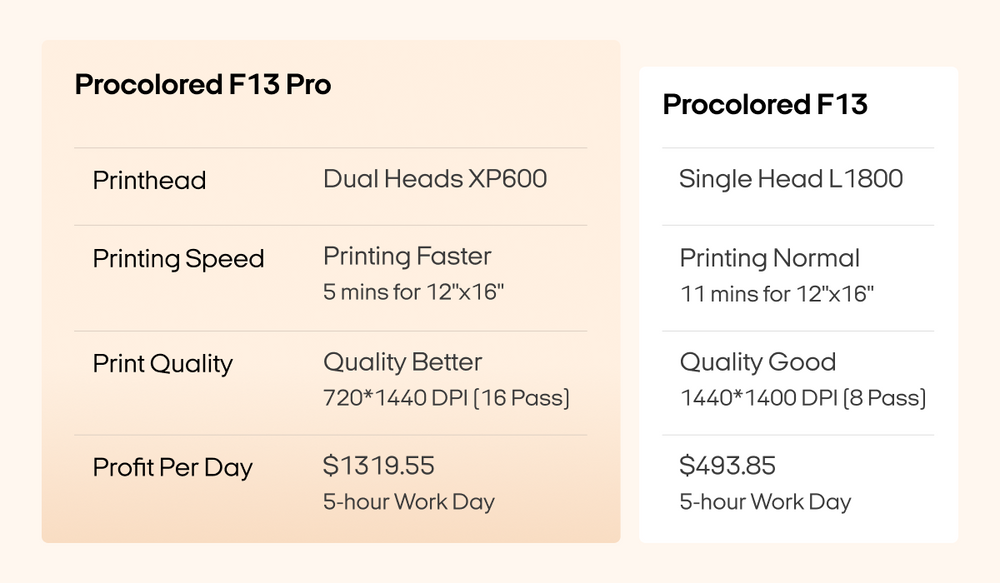Image resolution: width=1000 pixels, height=583 pixels.
Task: Click the 11 mins for 12"x16" text
Action: (x=777, y=294)
